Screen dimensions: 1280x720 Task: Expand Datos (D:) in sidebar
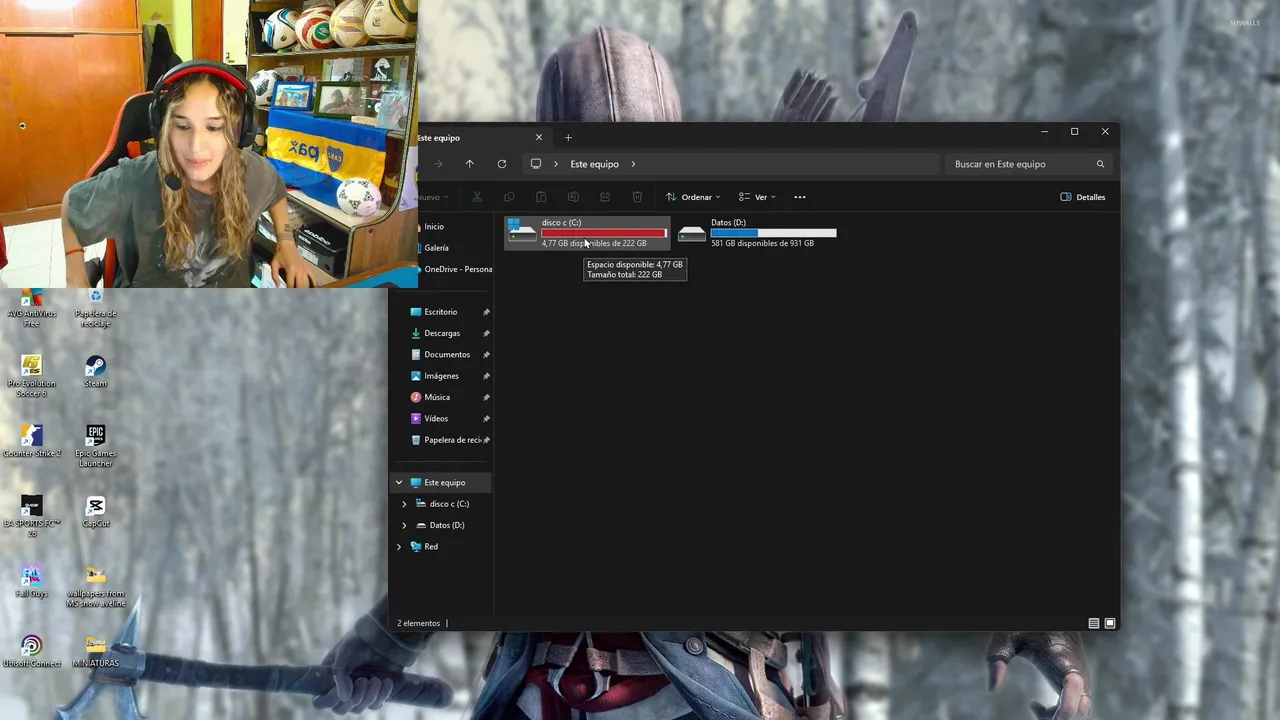pos(404,525)
